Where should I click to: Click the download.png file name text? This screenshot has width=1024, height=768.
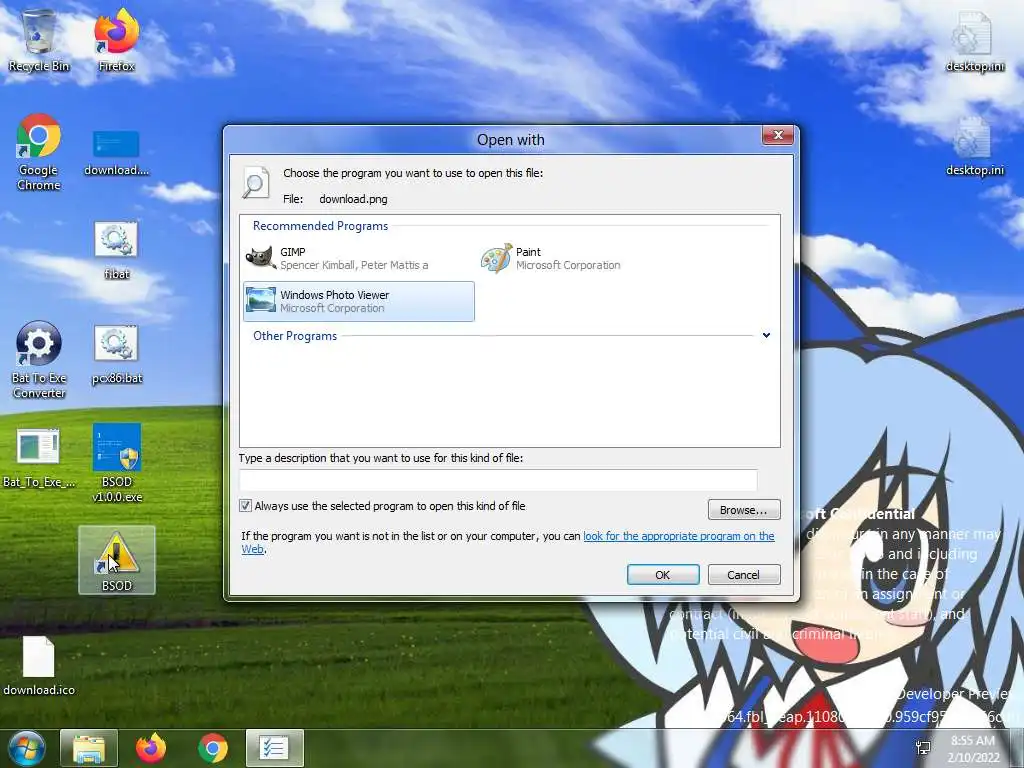[353, 199]
